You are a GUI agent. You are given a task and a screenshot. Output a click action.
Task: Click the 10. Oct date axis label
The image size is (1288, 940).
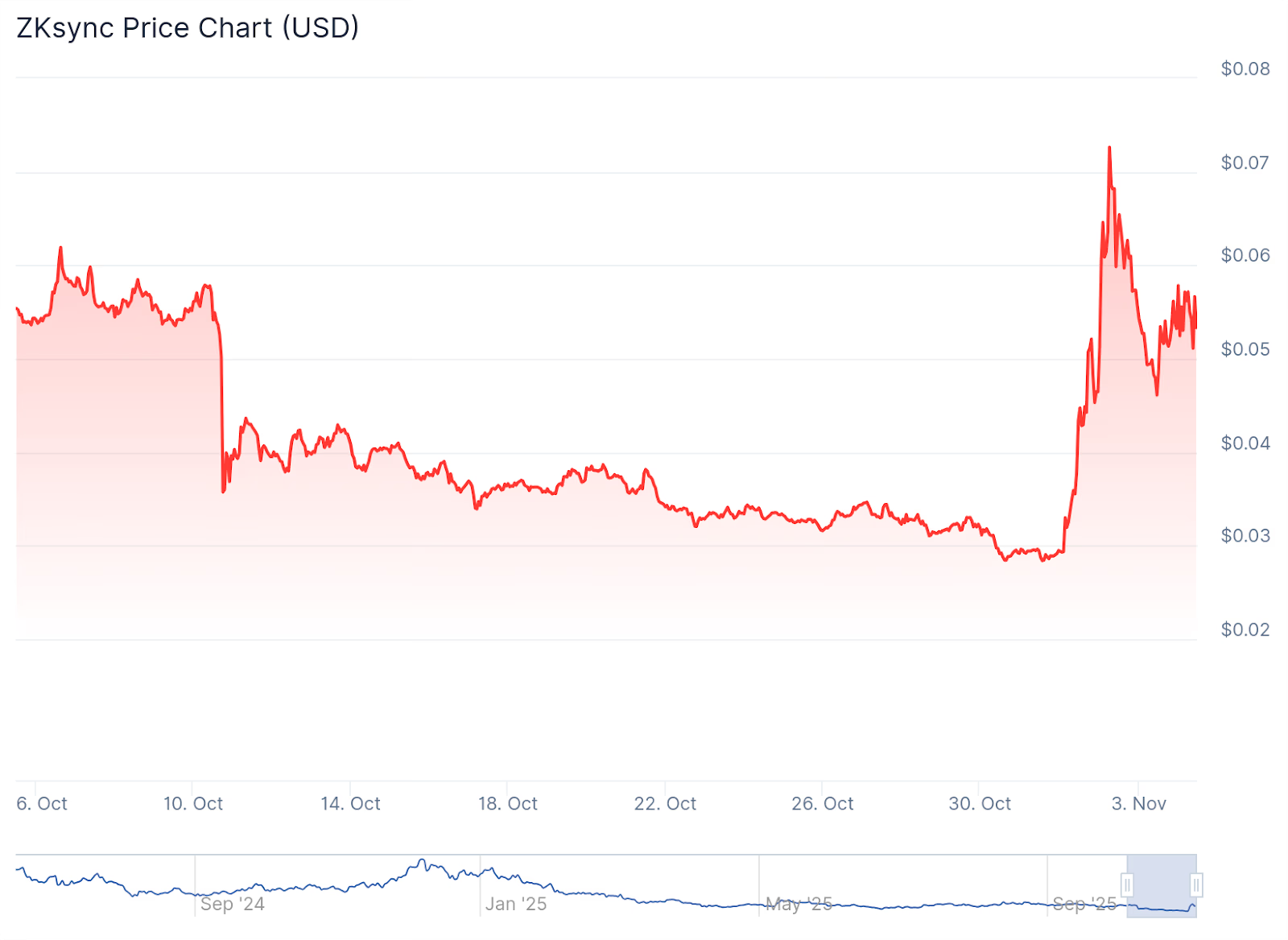click(193, 803)
